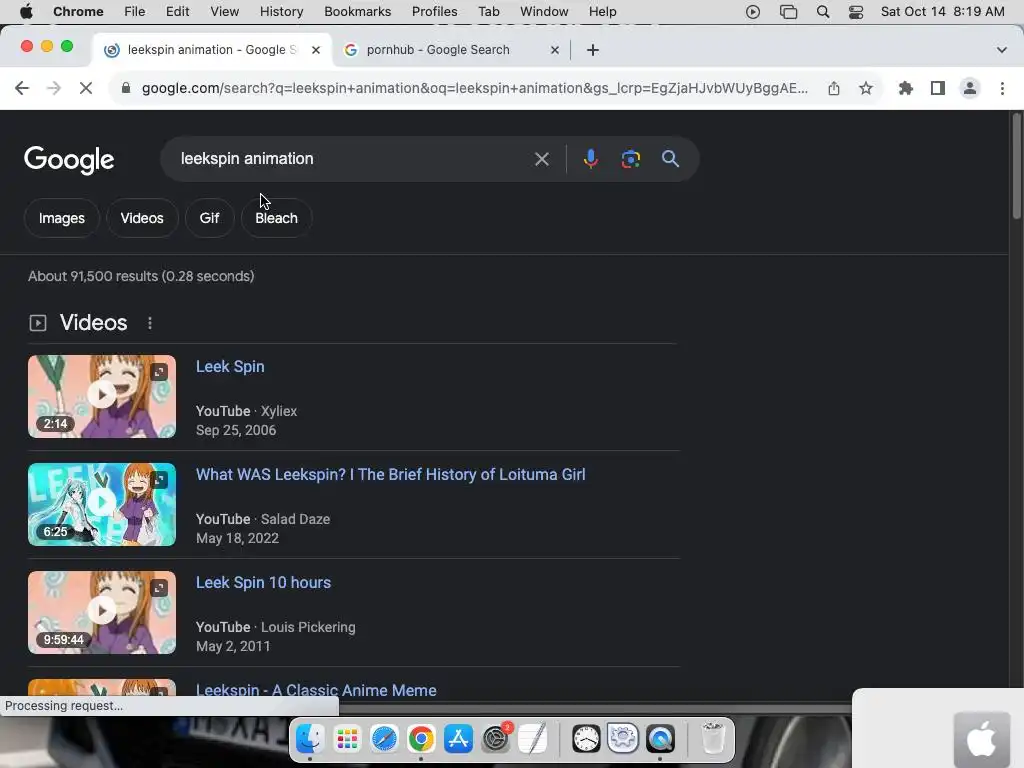Viewport: 1024px width, 768px height.
Task: Stop loading the page
Action: pos(86,88)
